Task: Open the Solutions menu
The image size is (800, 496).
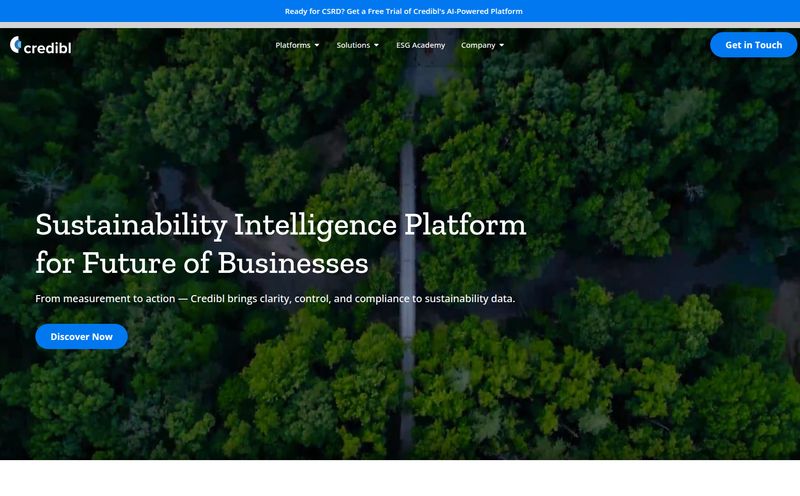Action: (353, 45)
